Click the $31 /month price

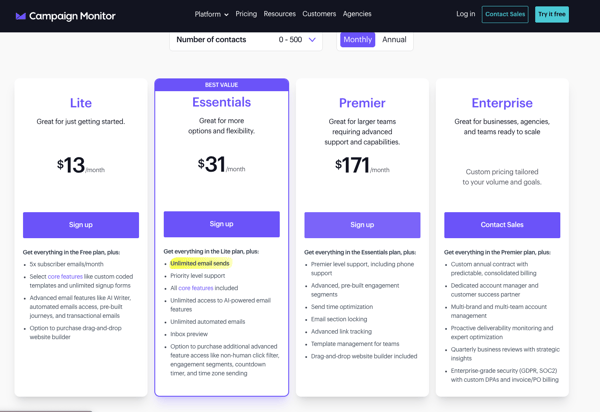222,164
